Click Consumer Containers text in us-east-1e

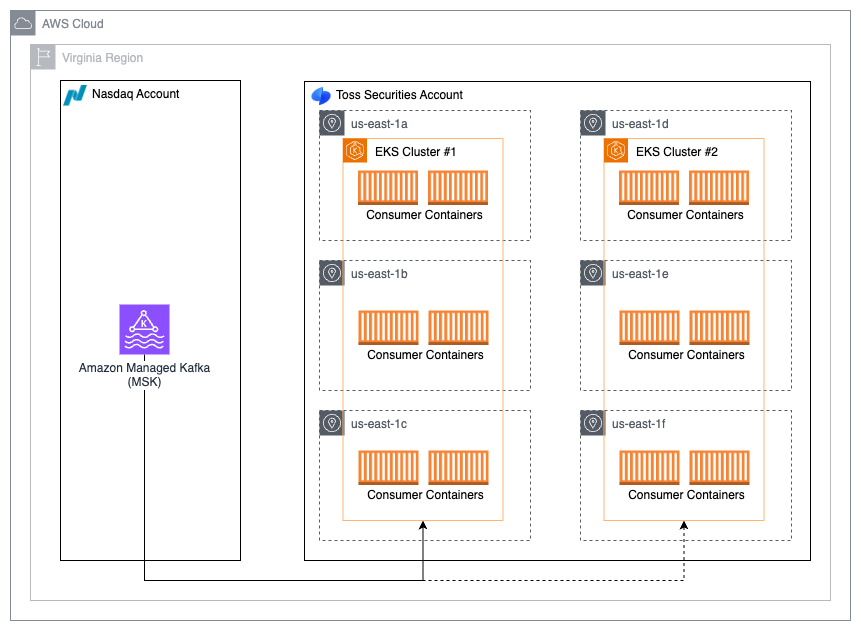click(686, 355)
